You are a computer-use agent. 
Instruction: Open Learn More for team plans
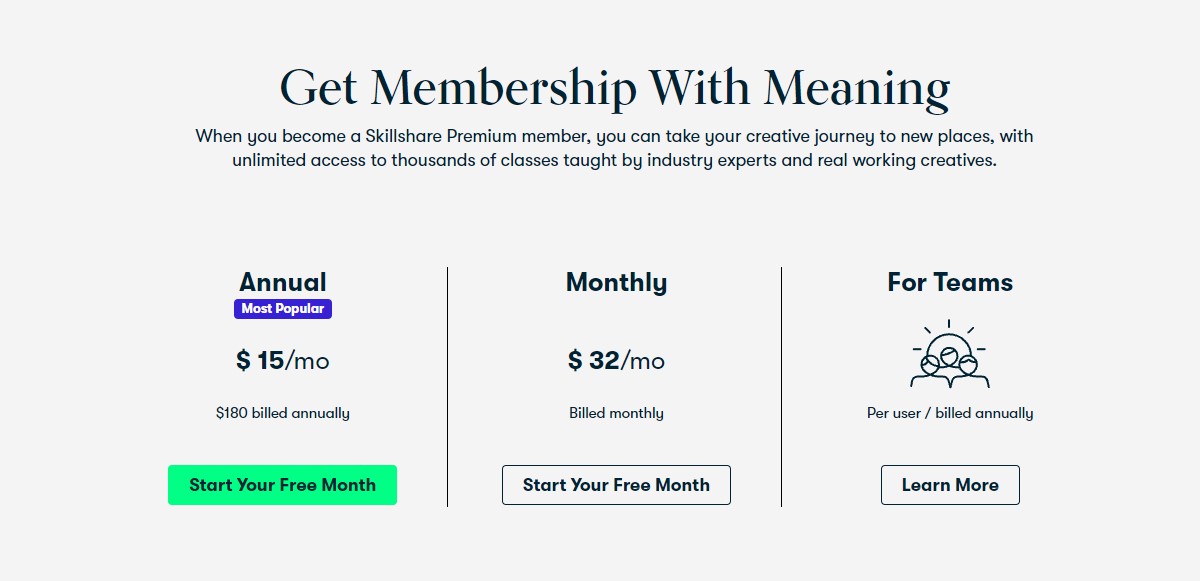pos(950,484)
